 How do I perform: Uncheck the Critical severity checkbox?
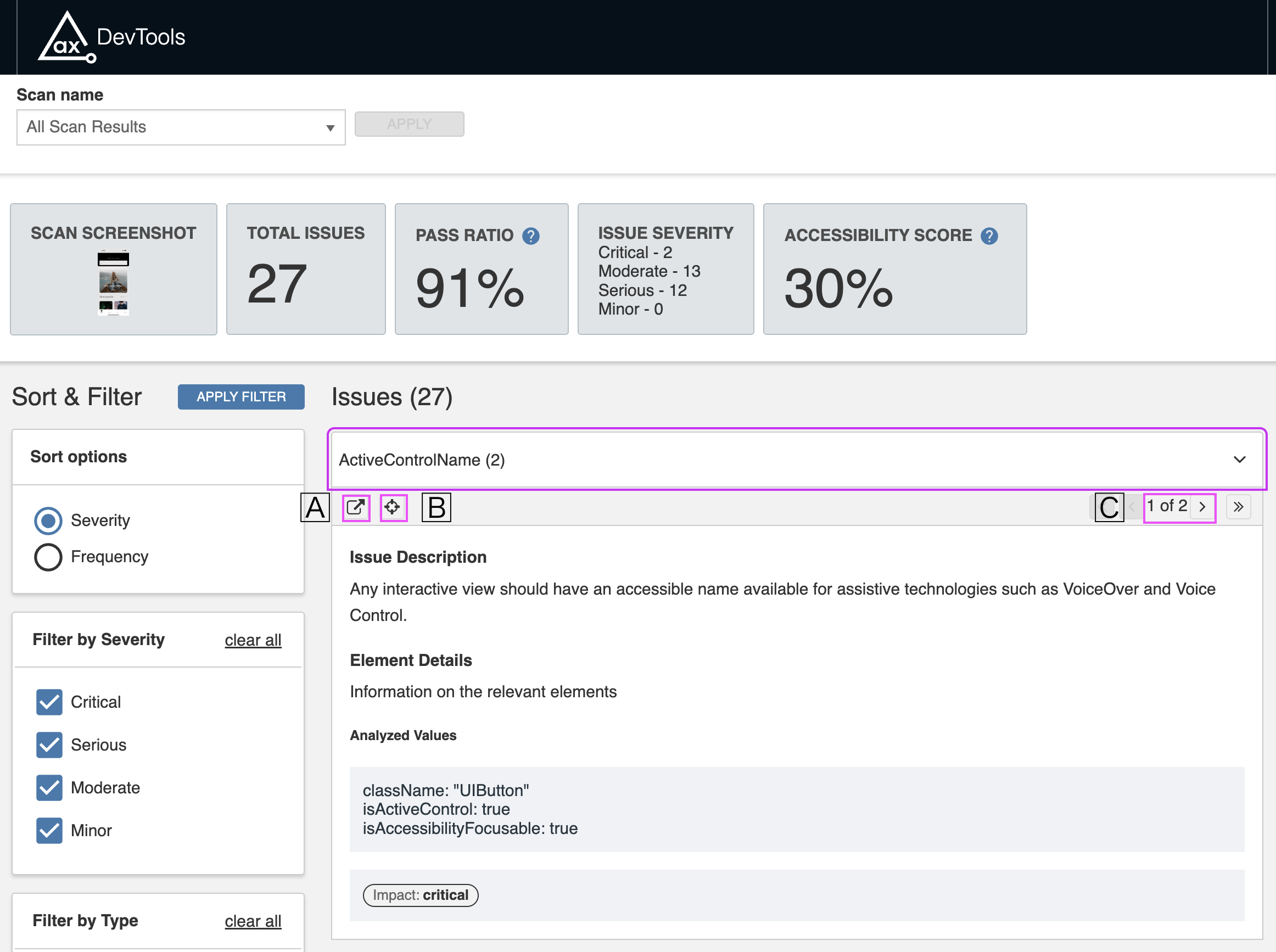click(x=49, y=702)
